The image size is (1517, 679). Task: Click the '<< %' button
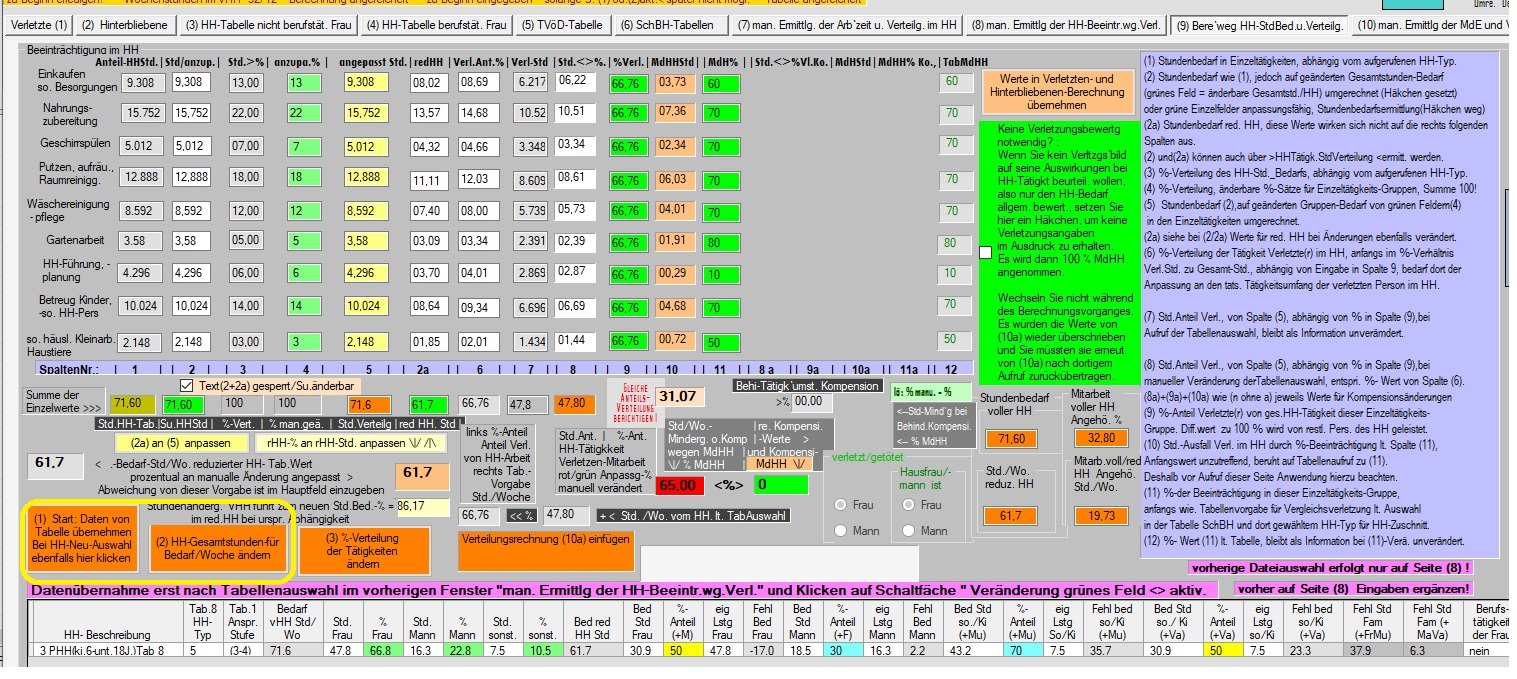(521, 516)
